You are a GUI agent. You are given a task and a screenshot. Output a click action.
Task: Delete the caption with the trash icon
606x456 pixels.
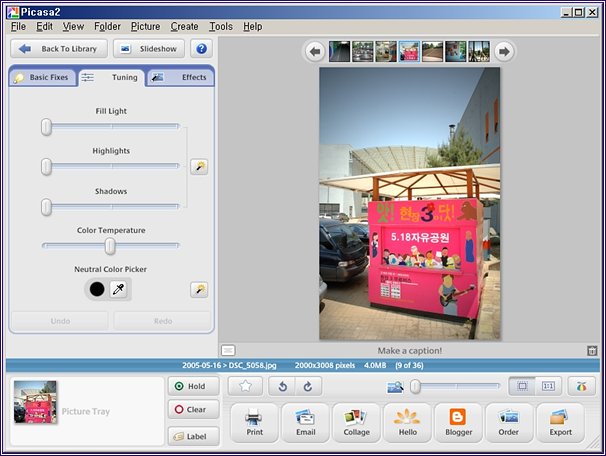click(592, 351)
